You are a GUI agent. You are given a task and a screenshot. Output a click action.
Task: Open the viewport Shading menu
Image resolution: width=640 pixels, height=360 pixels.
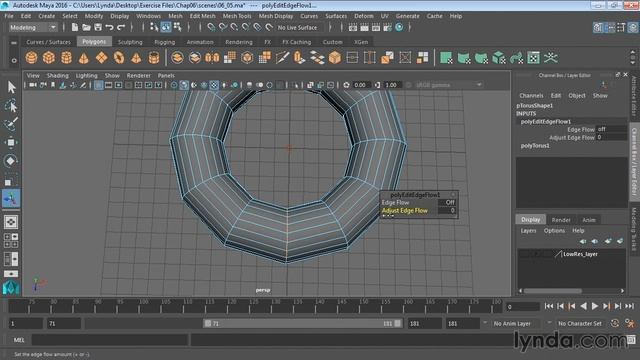click(x=58, y=76)
